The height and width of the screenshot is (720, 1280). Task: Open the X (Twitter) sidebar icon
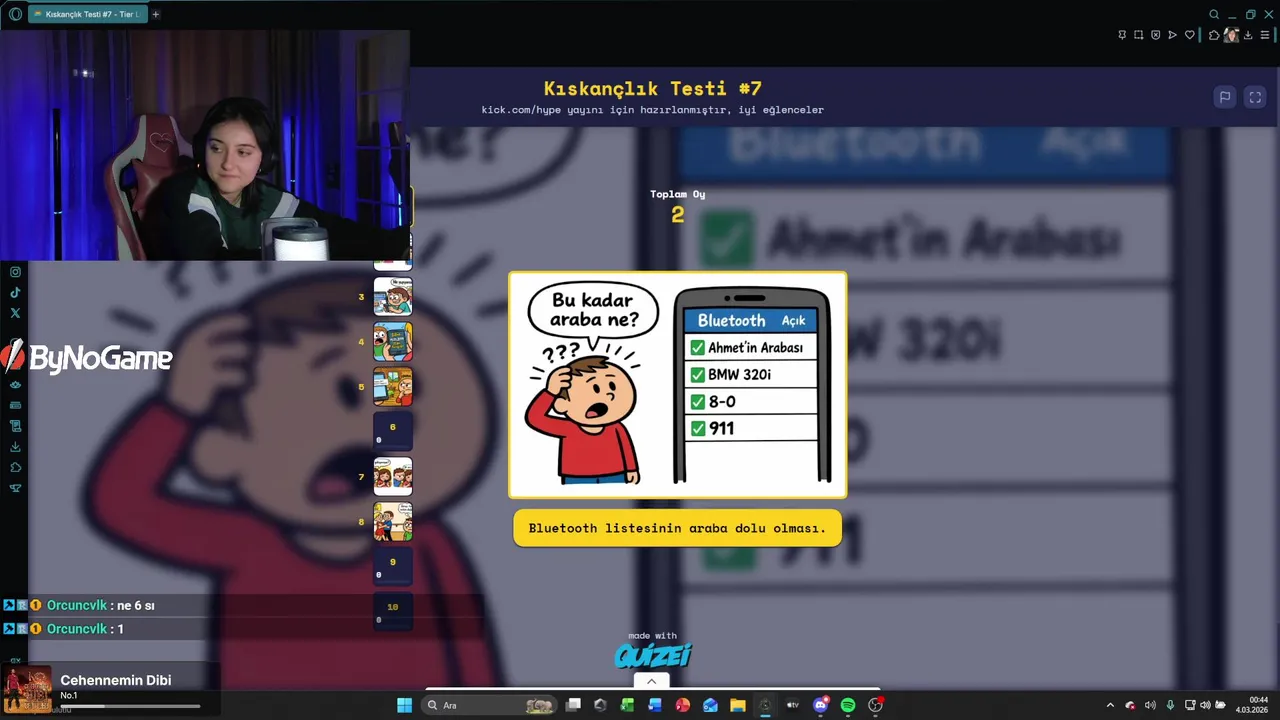point(15,313)
